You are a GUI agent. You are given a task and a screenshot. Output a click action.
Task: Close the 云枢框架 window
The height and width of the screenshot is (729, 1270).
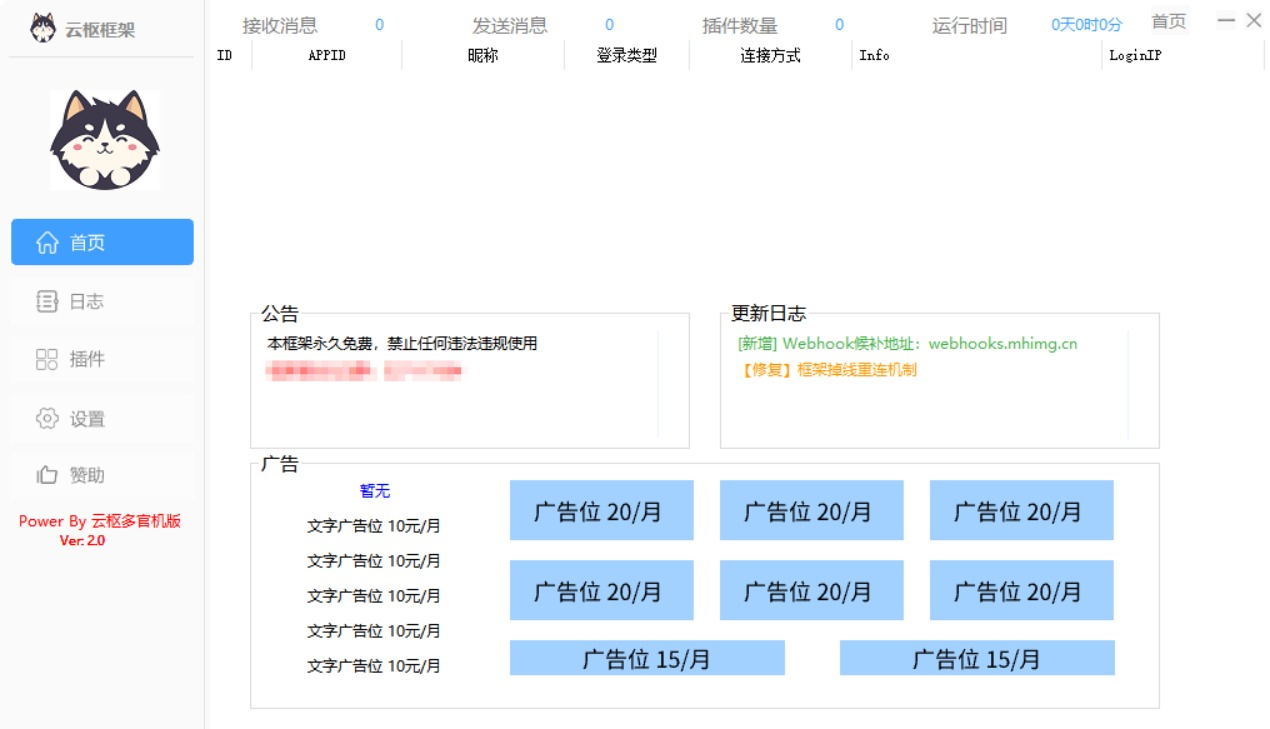pyautogui.click(x=1253, y=20)
